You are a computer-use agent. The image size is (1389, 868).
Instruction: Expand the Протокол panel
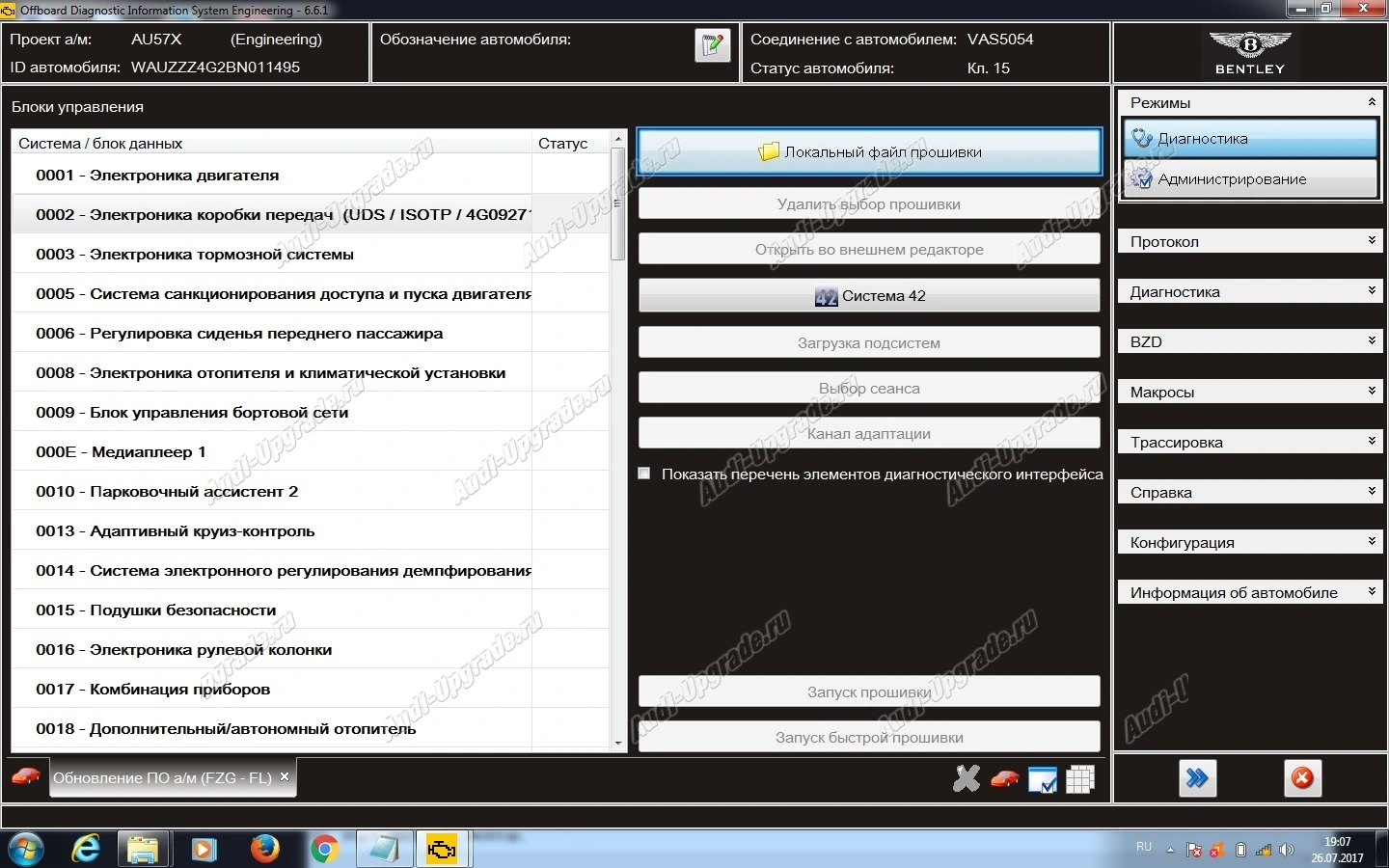pyautogui.click(x=1249, y=241)
